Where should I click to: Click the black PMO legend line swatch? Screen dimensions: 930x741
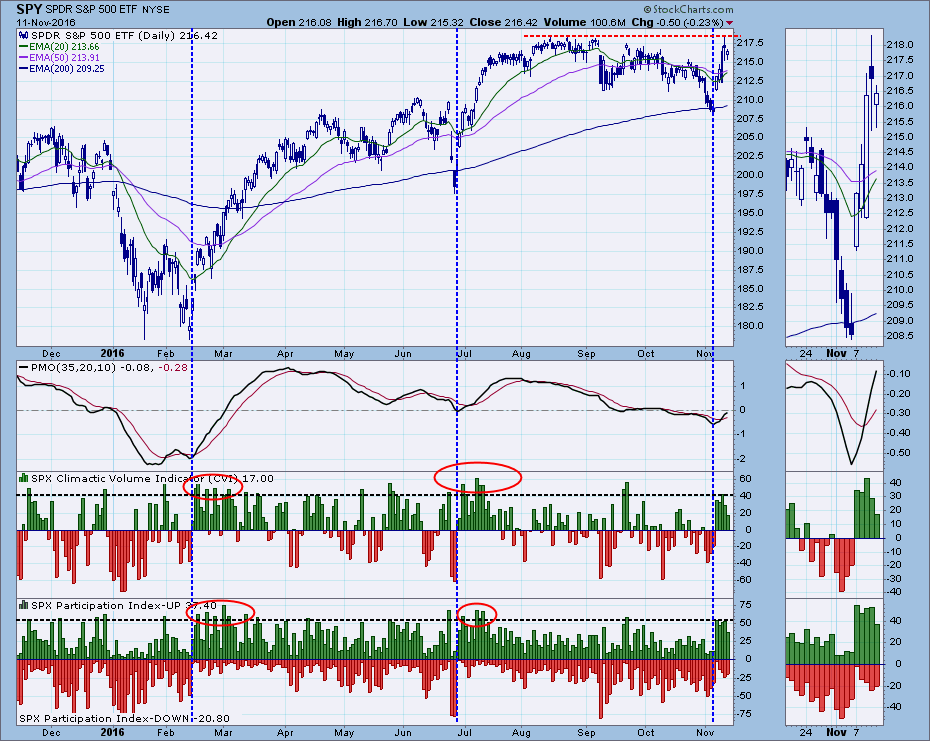pyautogui.click(x=24, y=368)
